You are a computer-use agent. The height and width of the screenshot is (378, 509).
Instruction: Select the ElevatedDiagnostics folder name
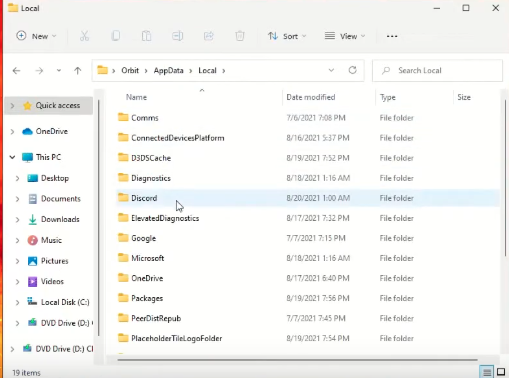pos(165,218)
